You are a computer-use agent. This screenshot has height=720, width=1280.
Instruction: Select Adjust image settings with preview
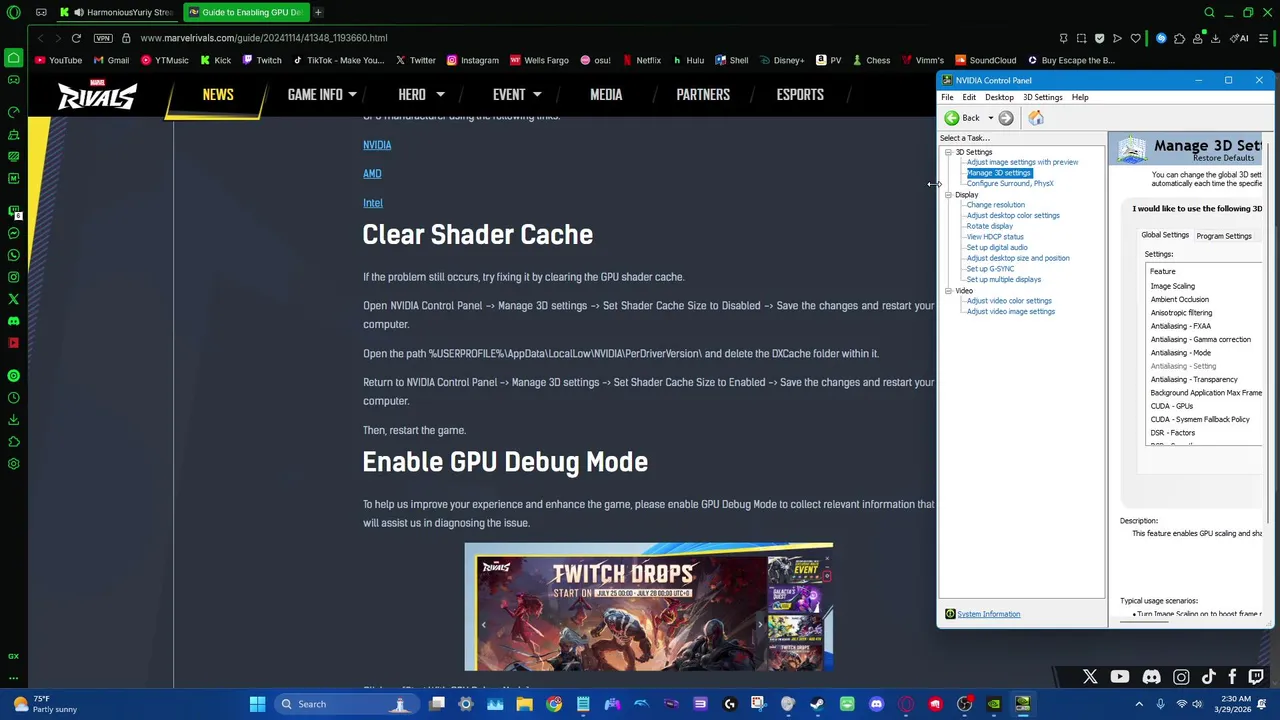click(x=1022, y=162)
